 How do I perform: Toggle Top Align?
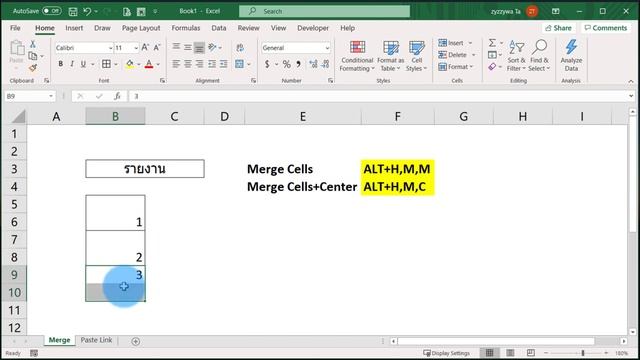(x=176, y=47)
